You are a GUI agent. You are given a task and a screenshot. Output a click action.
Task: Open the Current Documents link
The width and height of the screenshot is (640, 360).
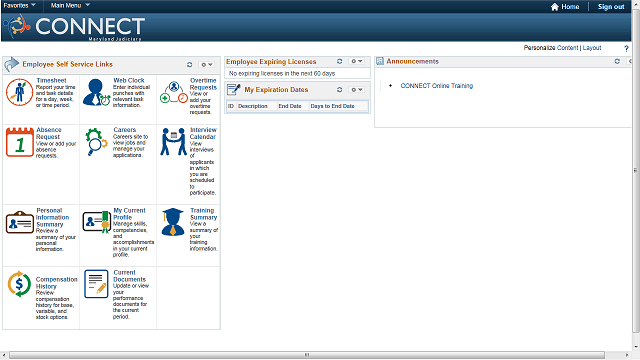point(129,276)
